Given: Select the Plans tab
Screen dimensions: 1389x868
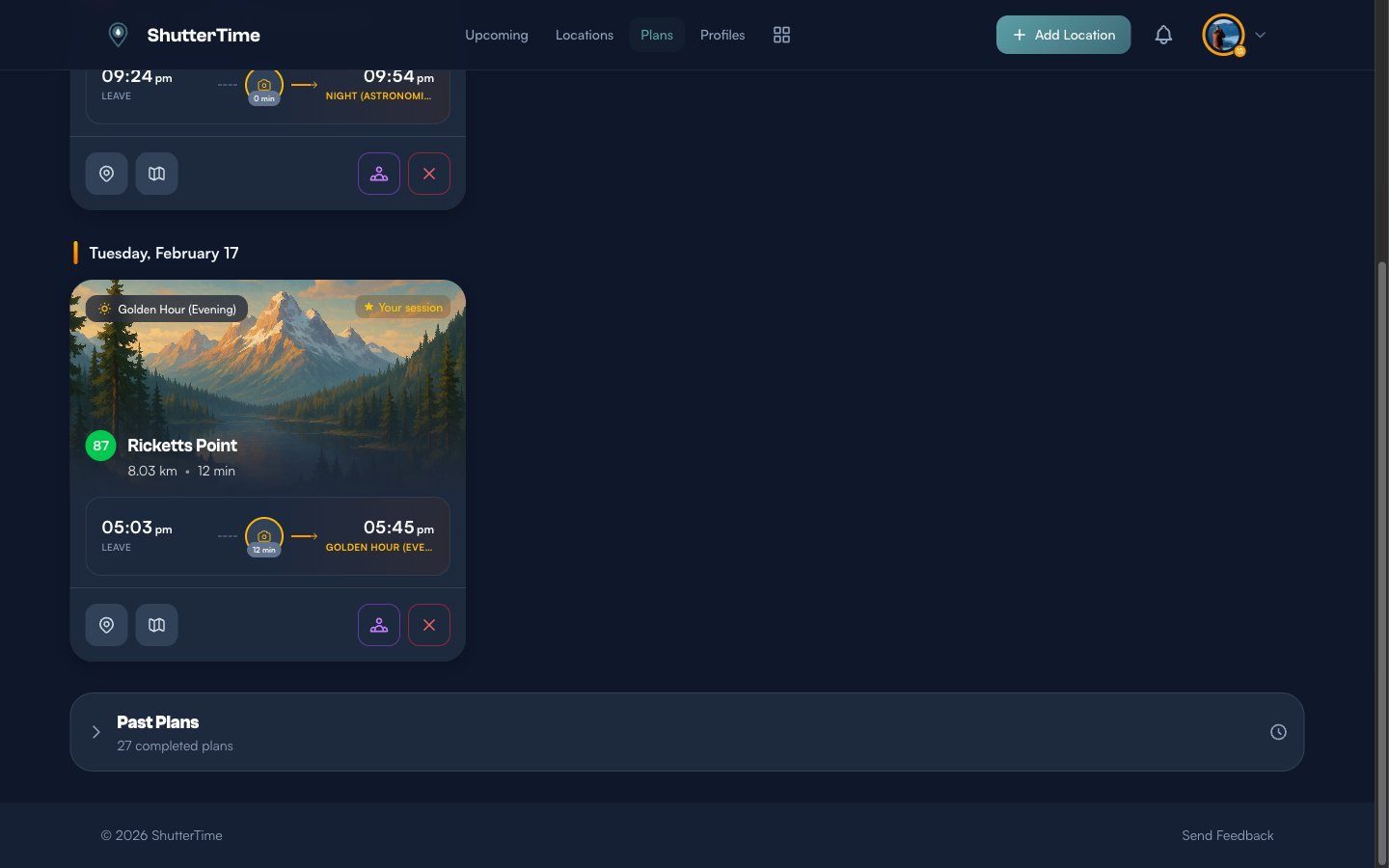Looking at the screenshot, I should 657,35.
